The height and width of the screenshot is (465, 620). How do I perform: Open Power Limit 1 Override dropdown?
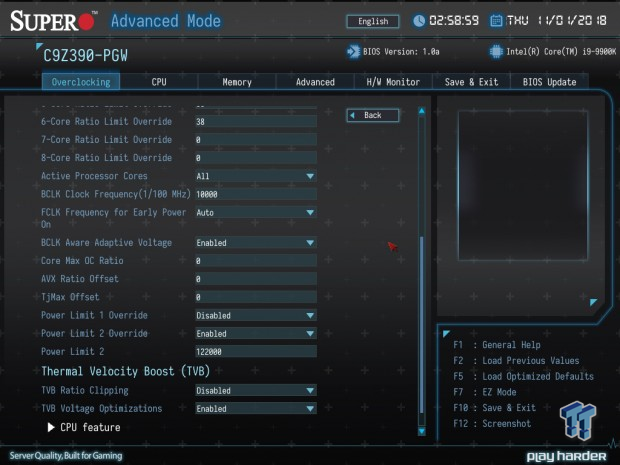click(x=256, y=315)
